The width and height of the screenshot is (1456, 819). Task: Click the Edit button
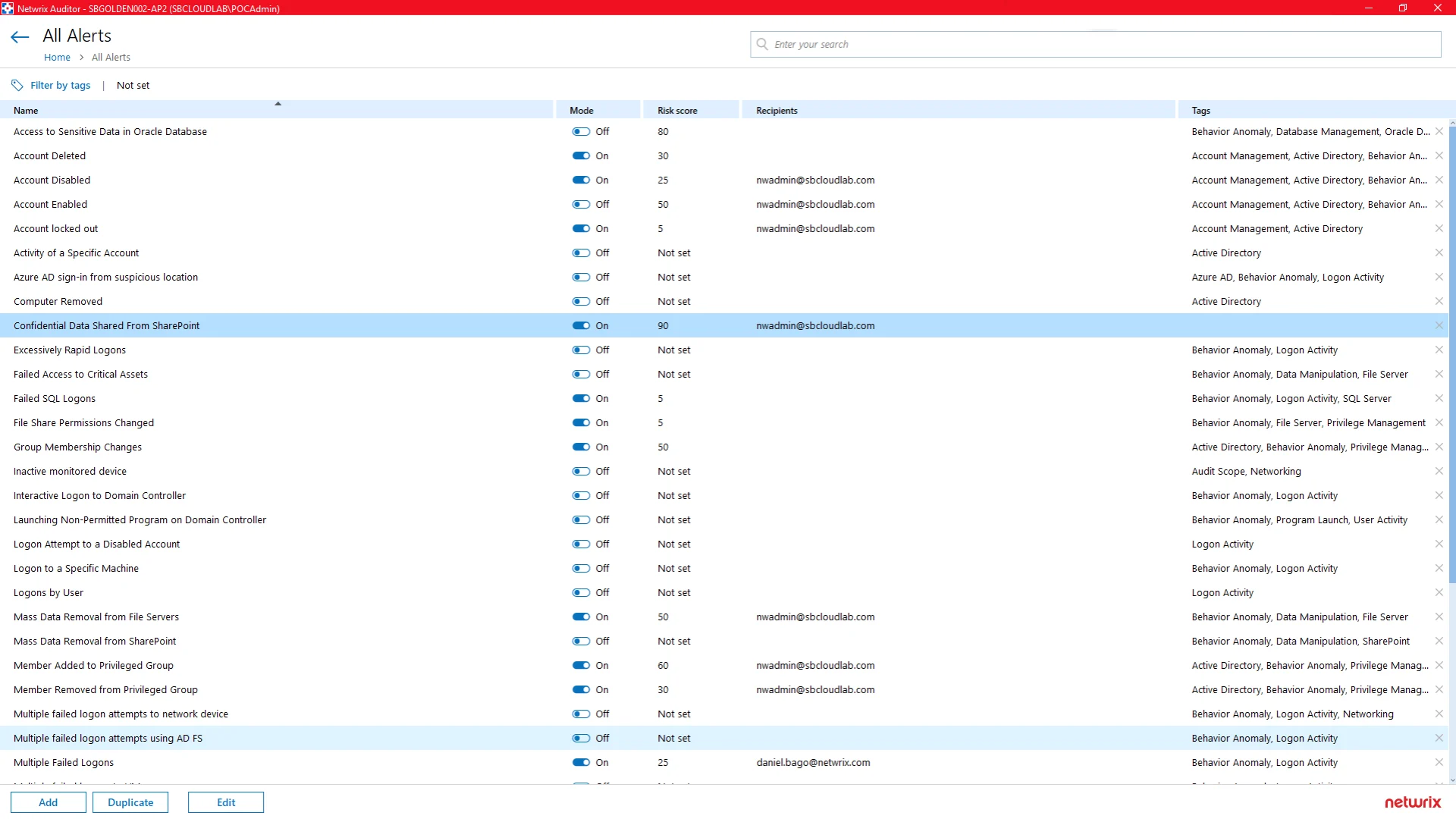[226, 802]
